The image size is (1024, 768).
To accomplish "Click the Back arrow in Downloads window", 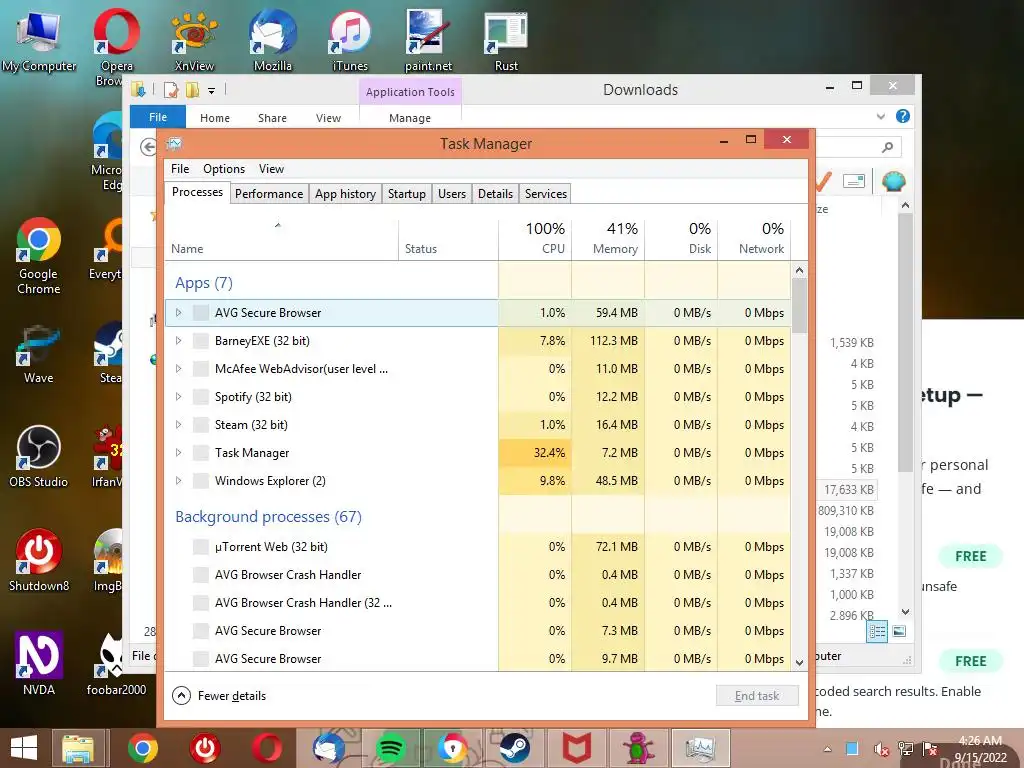I will [148, 148].
